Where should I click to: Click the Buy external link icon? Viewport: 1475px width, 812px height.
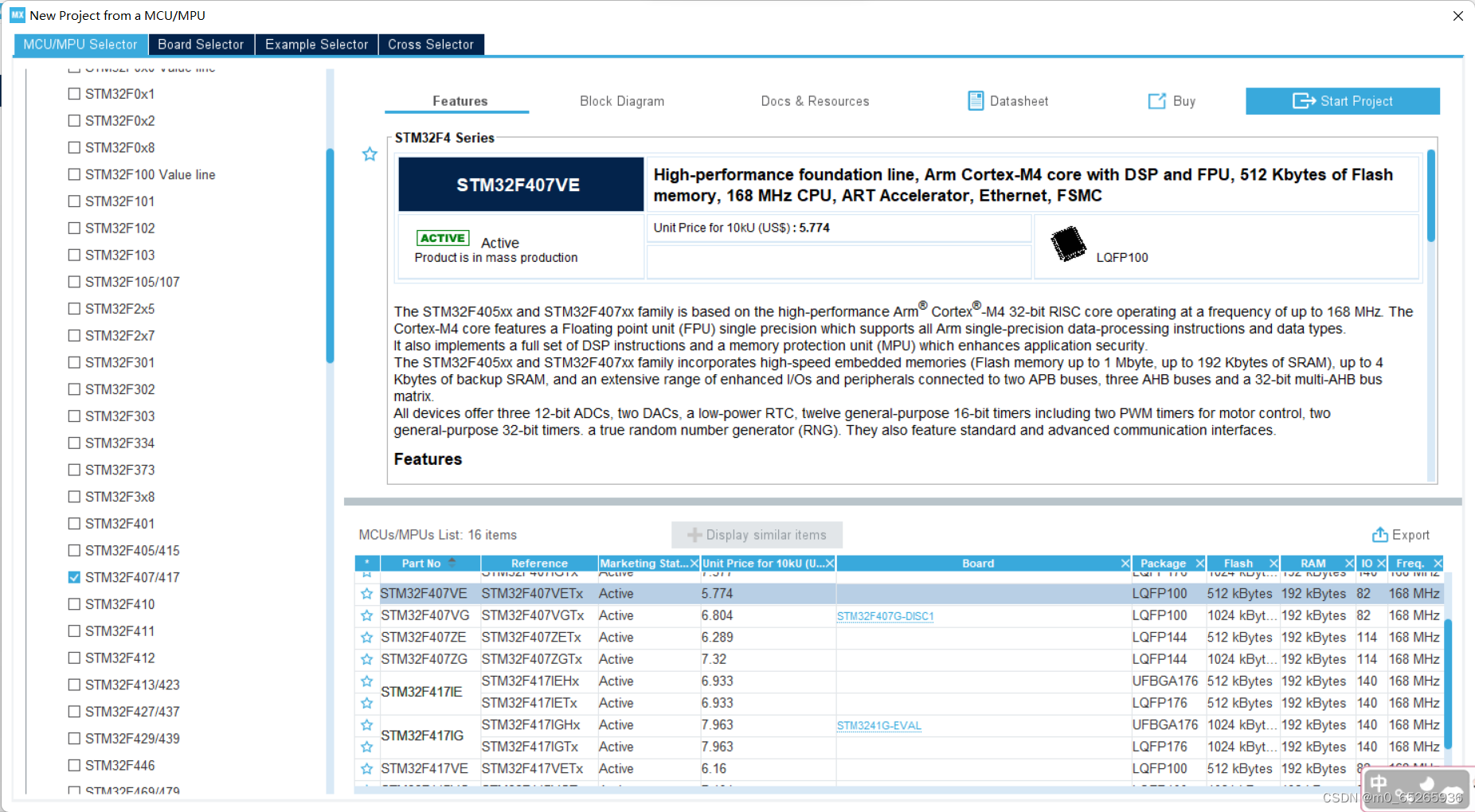click(x=1156, y=101)
